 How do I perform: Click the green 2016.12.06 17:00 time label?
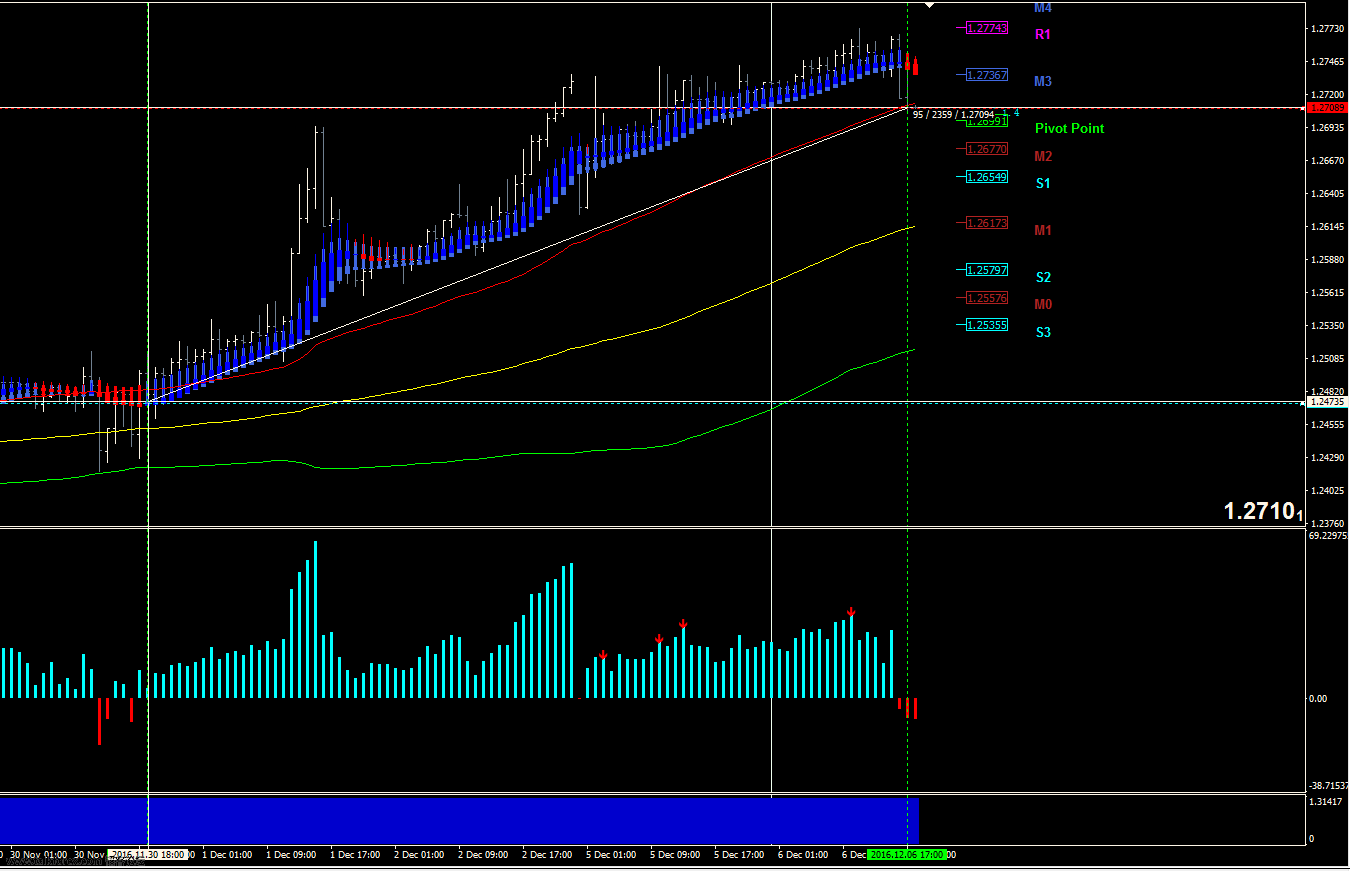pyautogui.click(x=907, y=855)
